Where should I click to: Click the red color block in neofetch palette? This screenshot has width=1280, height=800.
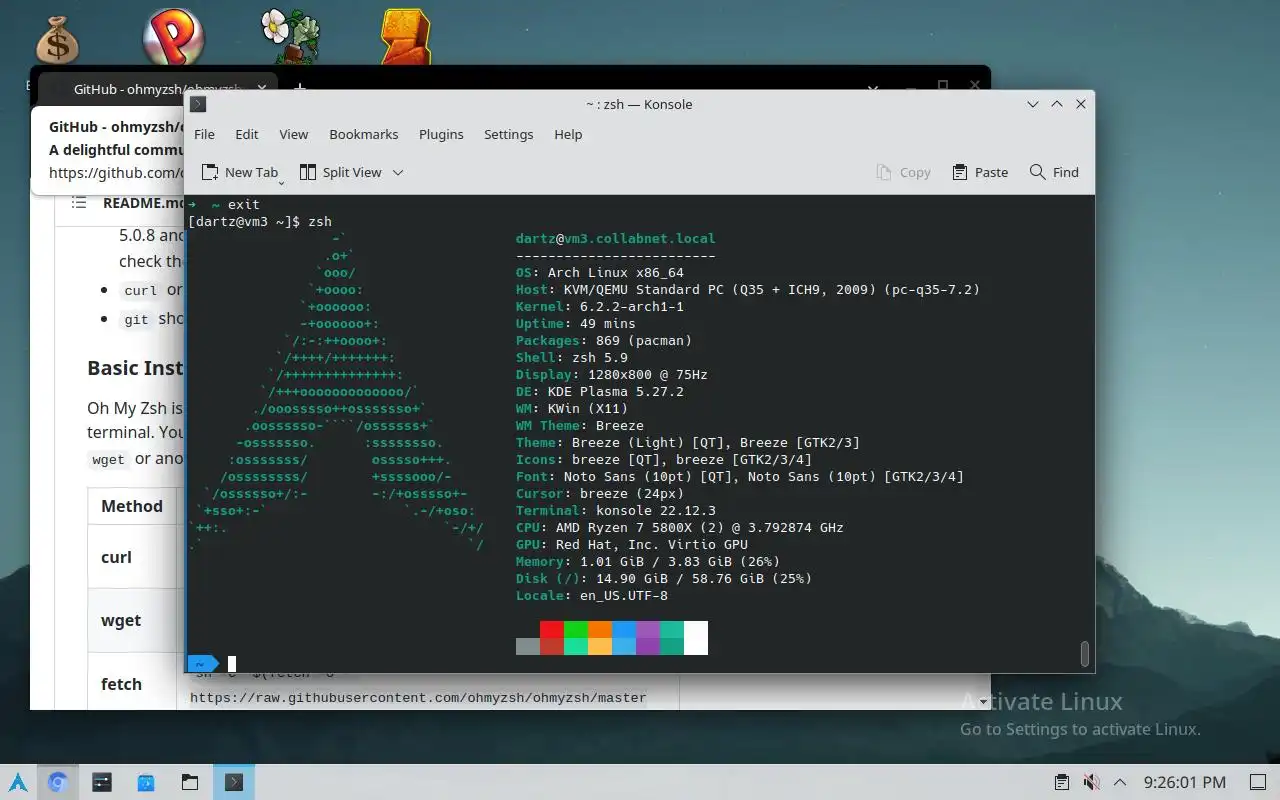(x=552, y=630)
